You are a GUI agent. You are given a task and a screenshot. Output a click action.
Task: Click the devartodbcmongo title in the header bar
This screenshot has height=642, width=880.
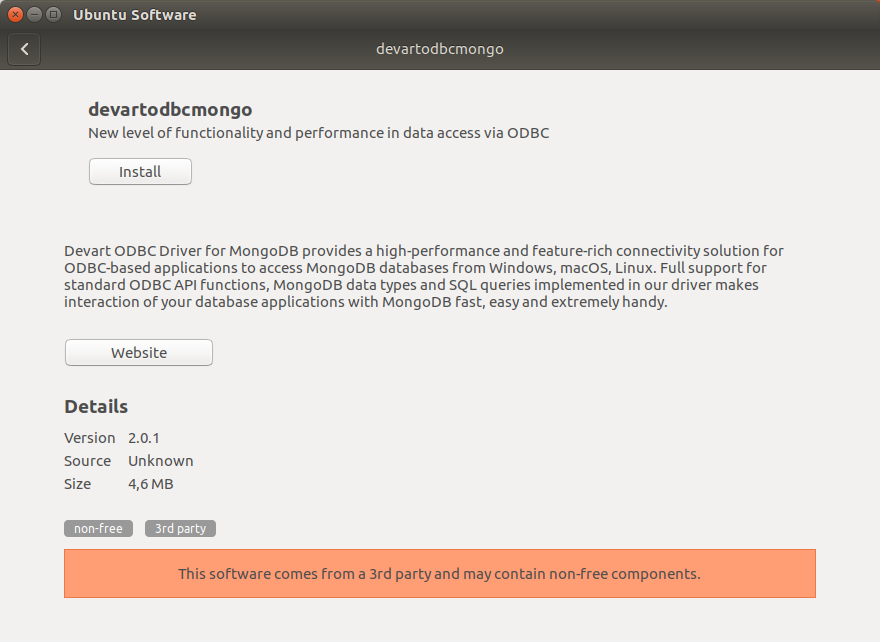(440, 48)
